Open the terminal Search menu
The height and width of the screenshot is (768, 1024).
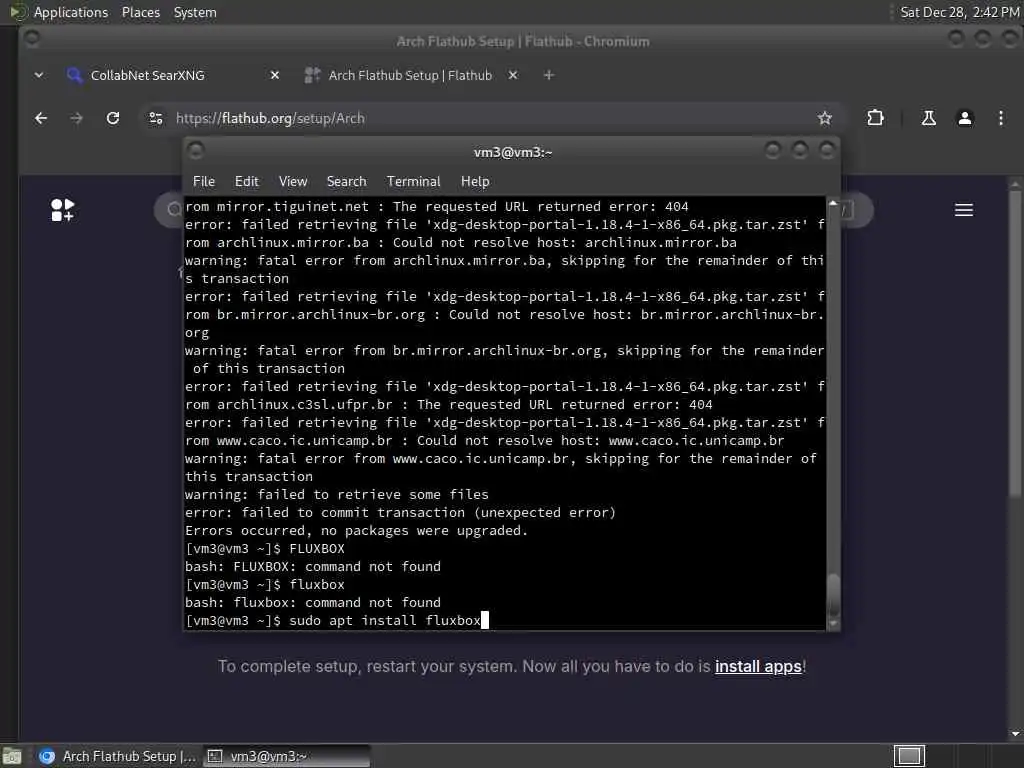coord(347,182)
